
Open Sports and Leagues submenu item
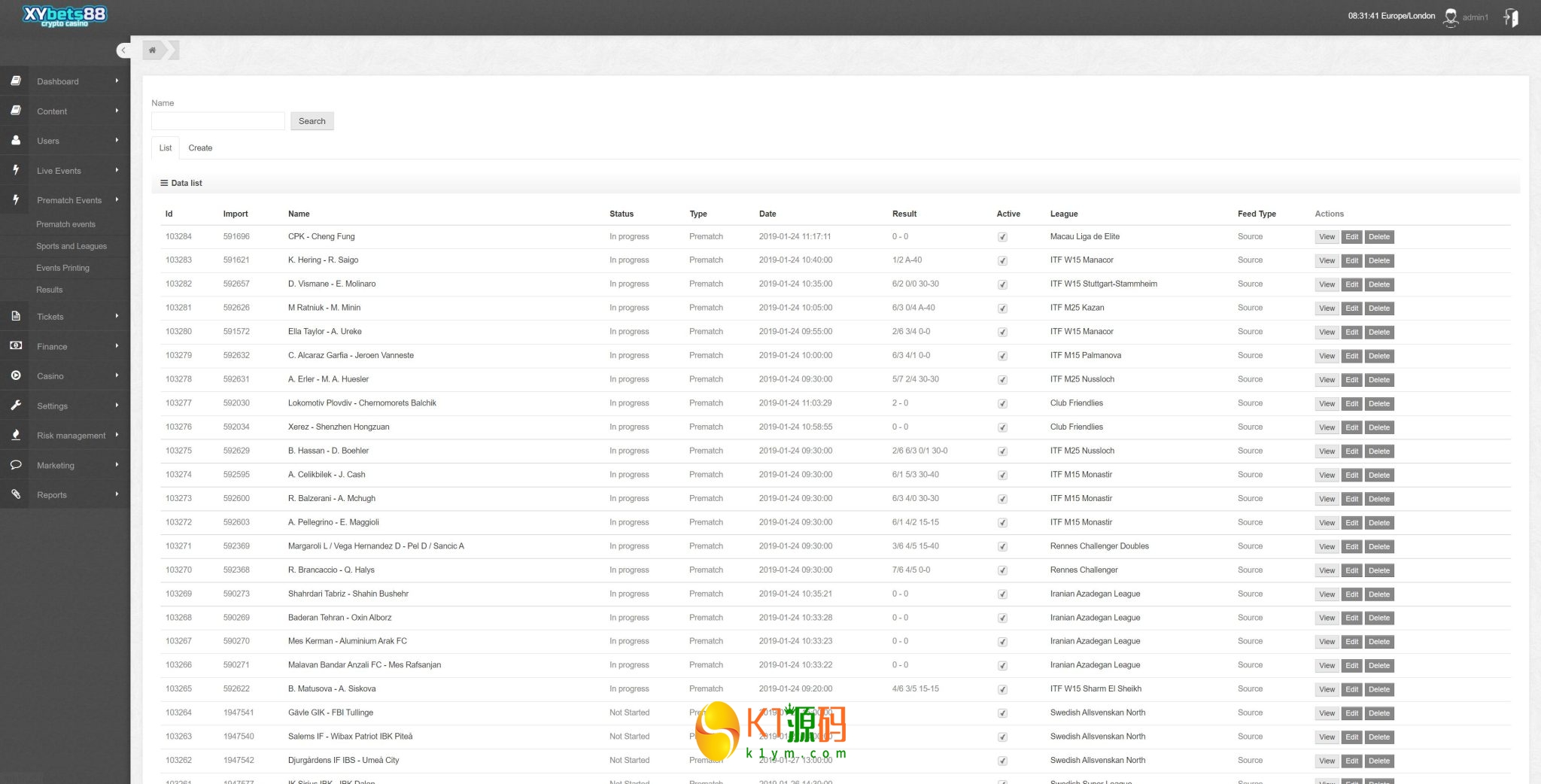[71, 246]
